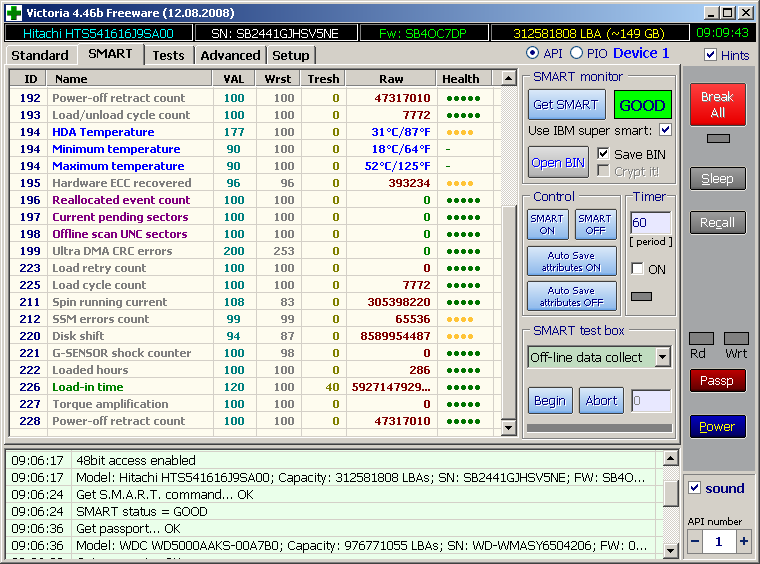
Task: Click the green GOOD status indicator
Action: coord(642,105)
